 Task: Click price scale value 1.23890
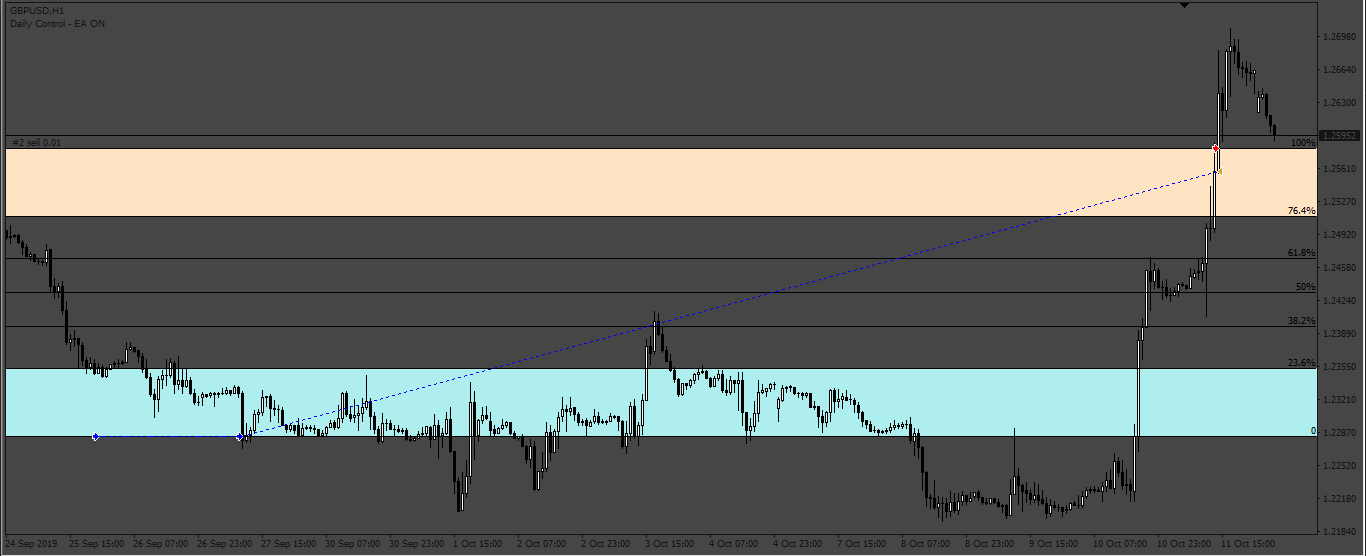click(x=1340, y=334)
